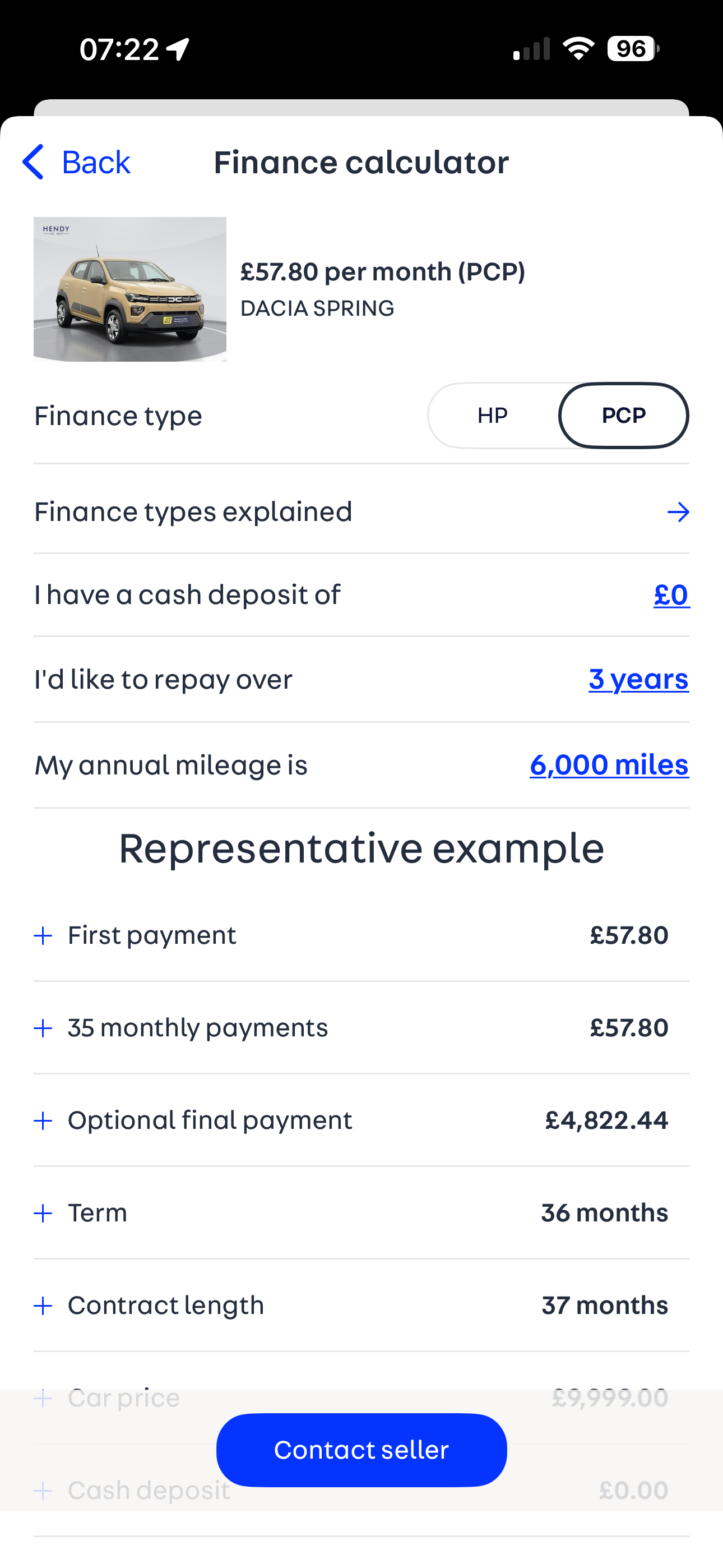This screenshot has height=1568, width=723.
Task: Expand the Cash deposit row
Action: (x=149, y=1491)
